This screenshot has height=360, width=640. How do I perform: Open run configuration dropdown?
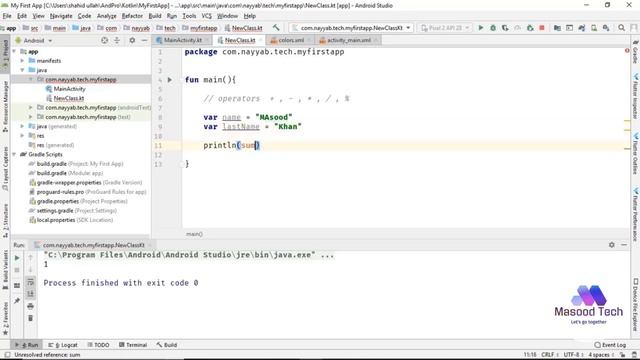point(351,28)
